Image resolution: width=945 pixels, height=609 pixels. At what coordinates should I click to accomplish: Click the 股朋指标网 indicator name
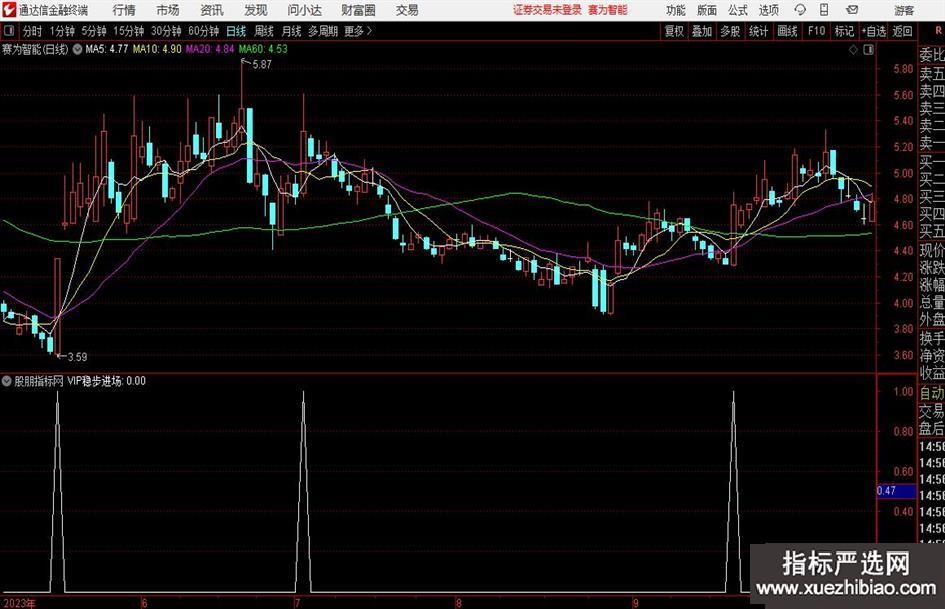pyautogui.click(x=39, y=381)
